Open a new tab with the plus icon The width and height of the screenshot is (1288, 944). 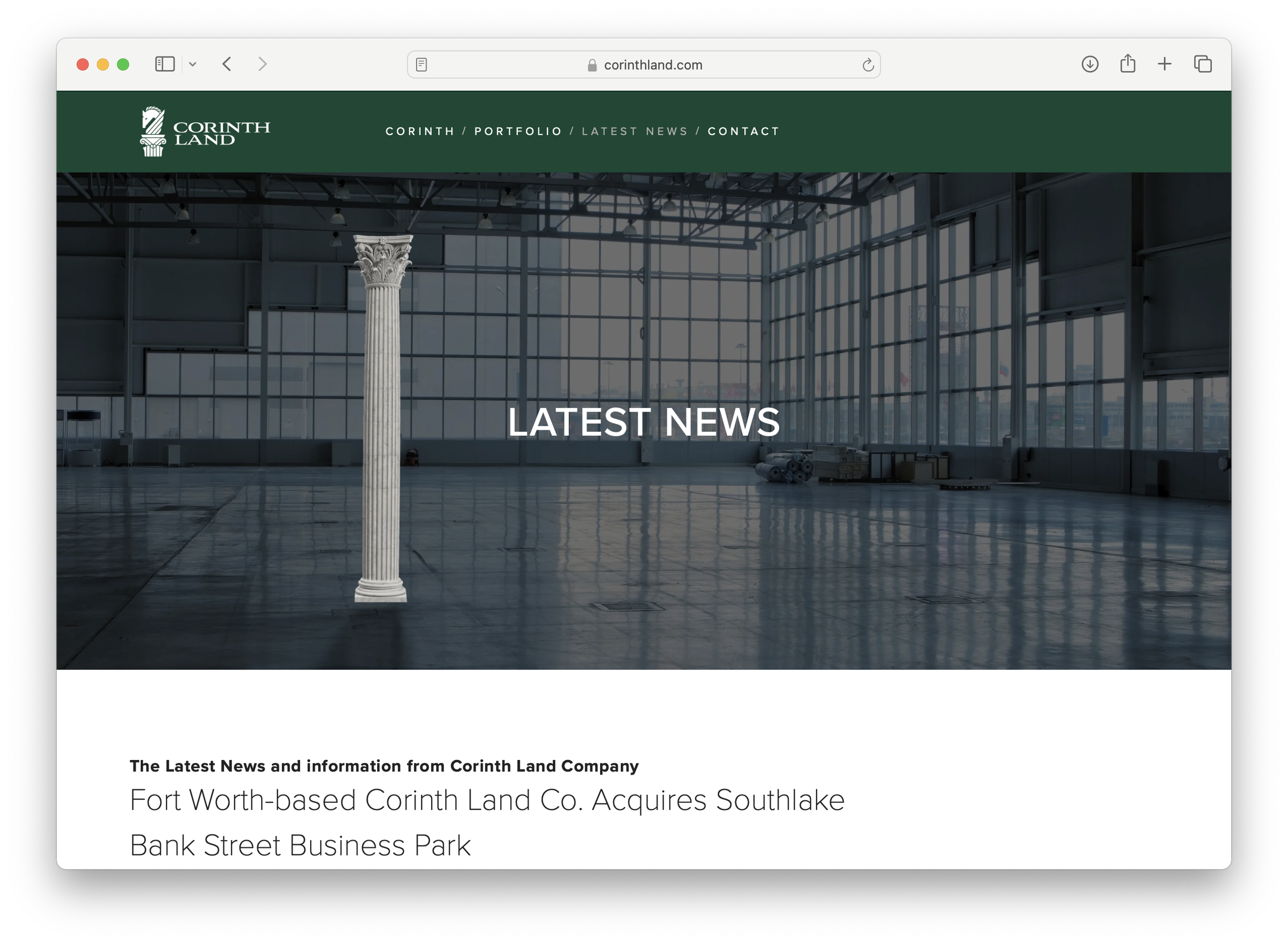[1165, 64]
